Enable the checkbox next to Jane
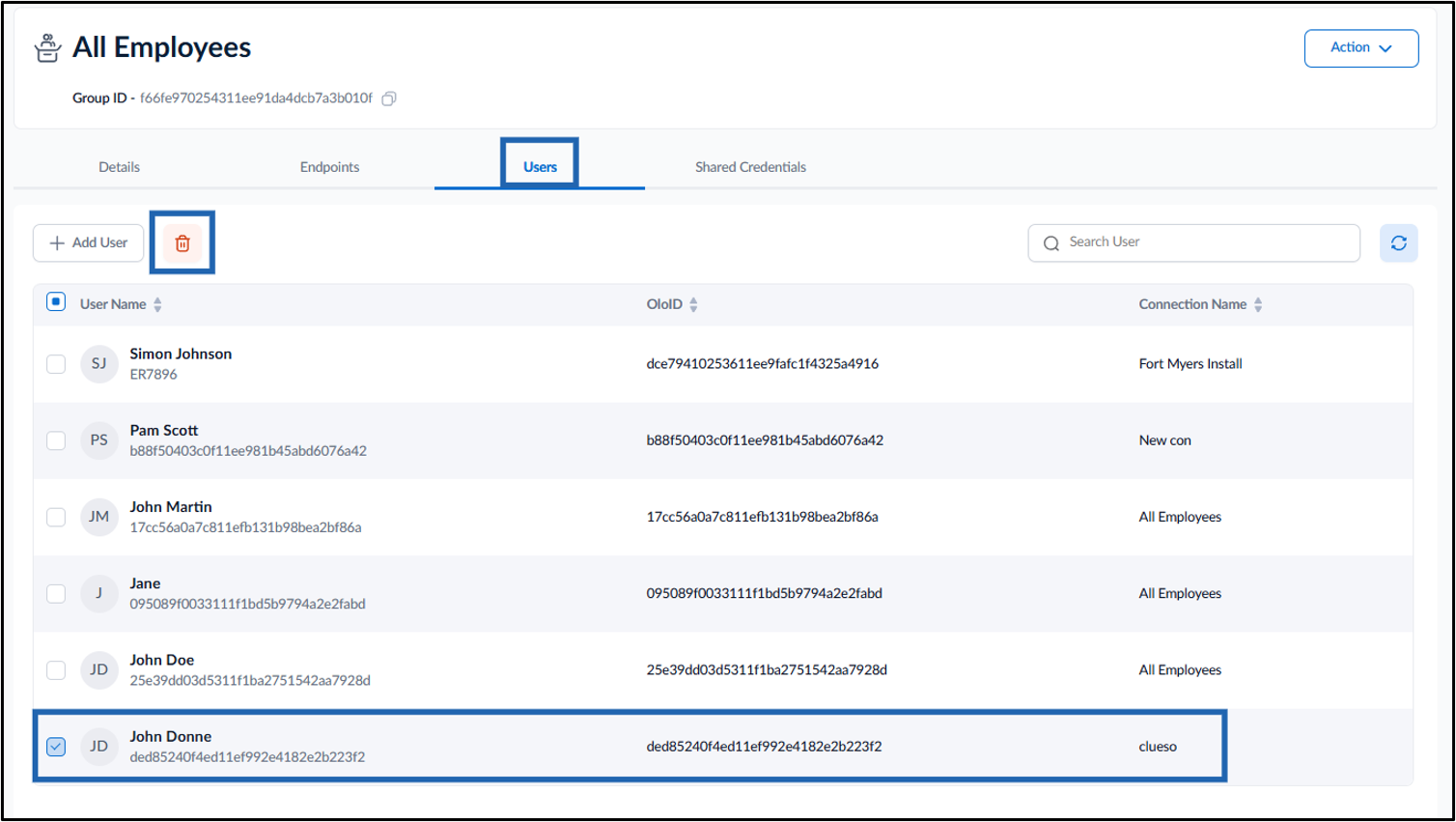Image resolution: width=1456 pixels, height=822 pixels. pyautogui.click(x=56, y=593)
